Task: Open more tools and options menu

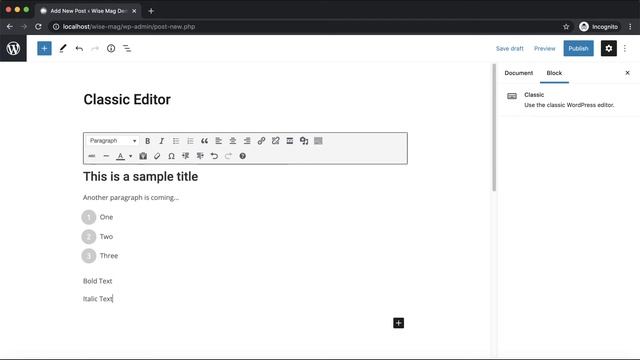Action: [625, 49]
